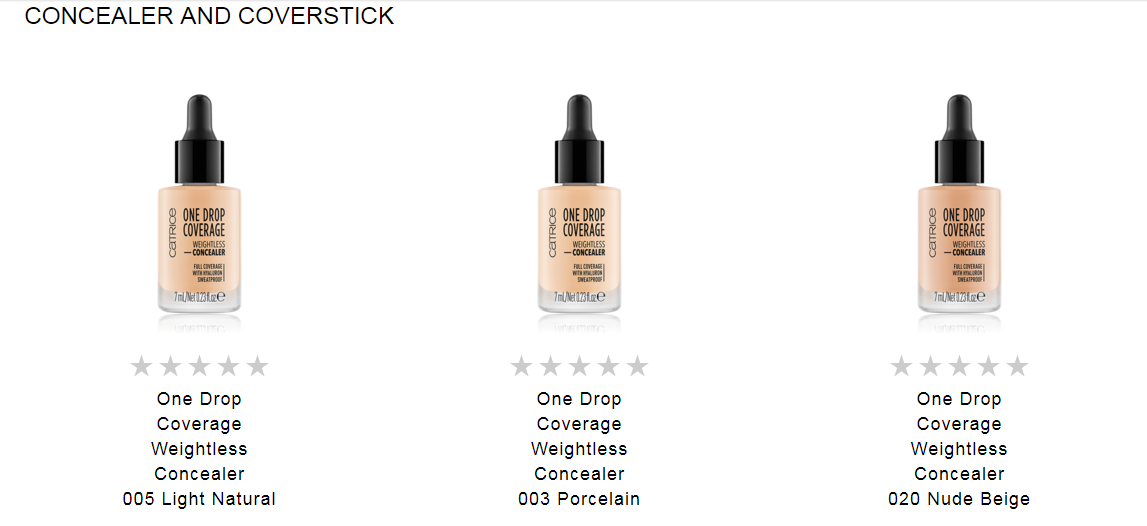The width and height of the screenshot is (1147, 526).
Task: Click the Concealer and Coverstick heading
Action: click(209, 15)
